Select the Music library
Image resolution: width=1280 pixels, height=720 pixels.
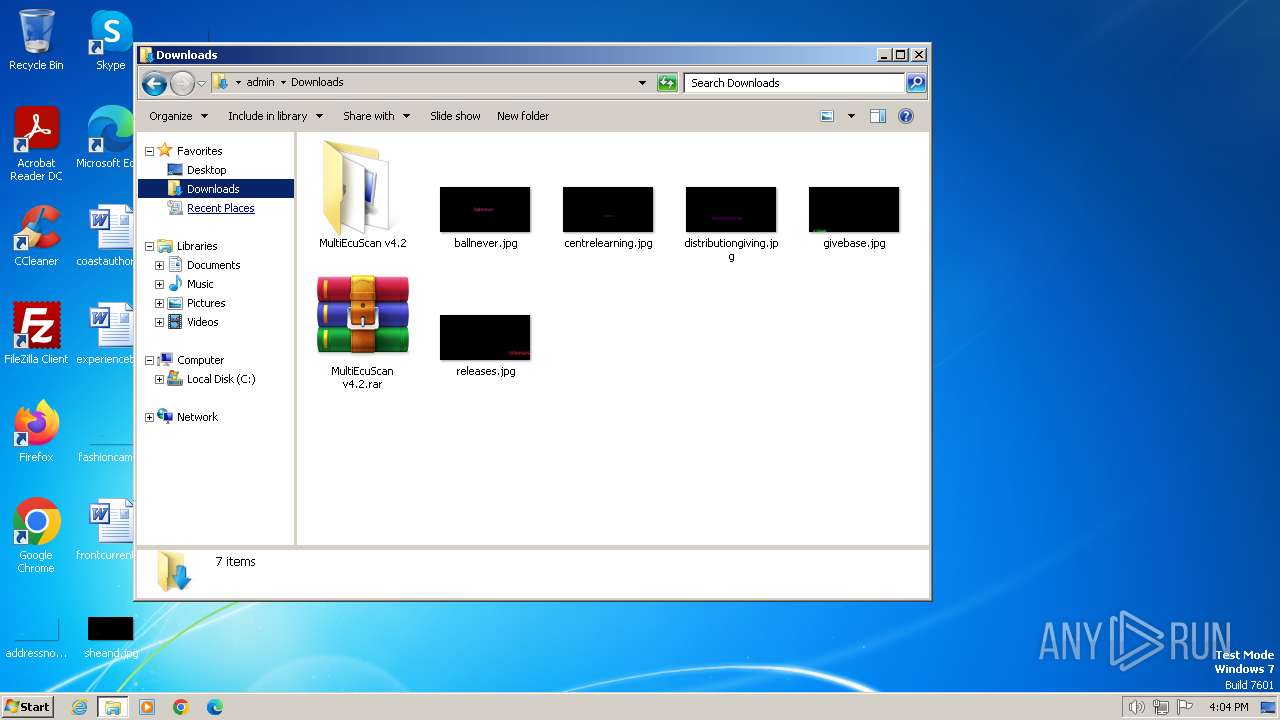click(x=200, y=284)
